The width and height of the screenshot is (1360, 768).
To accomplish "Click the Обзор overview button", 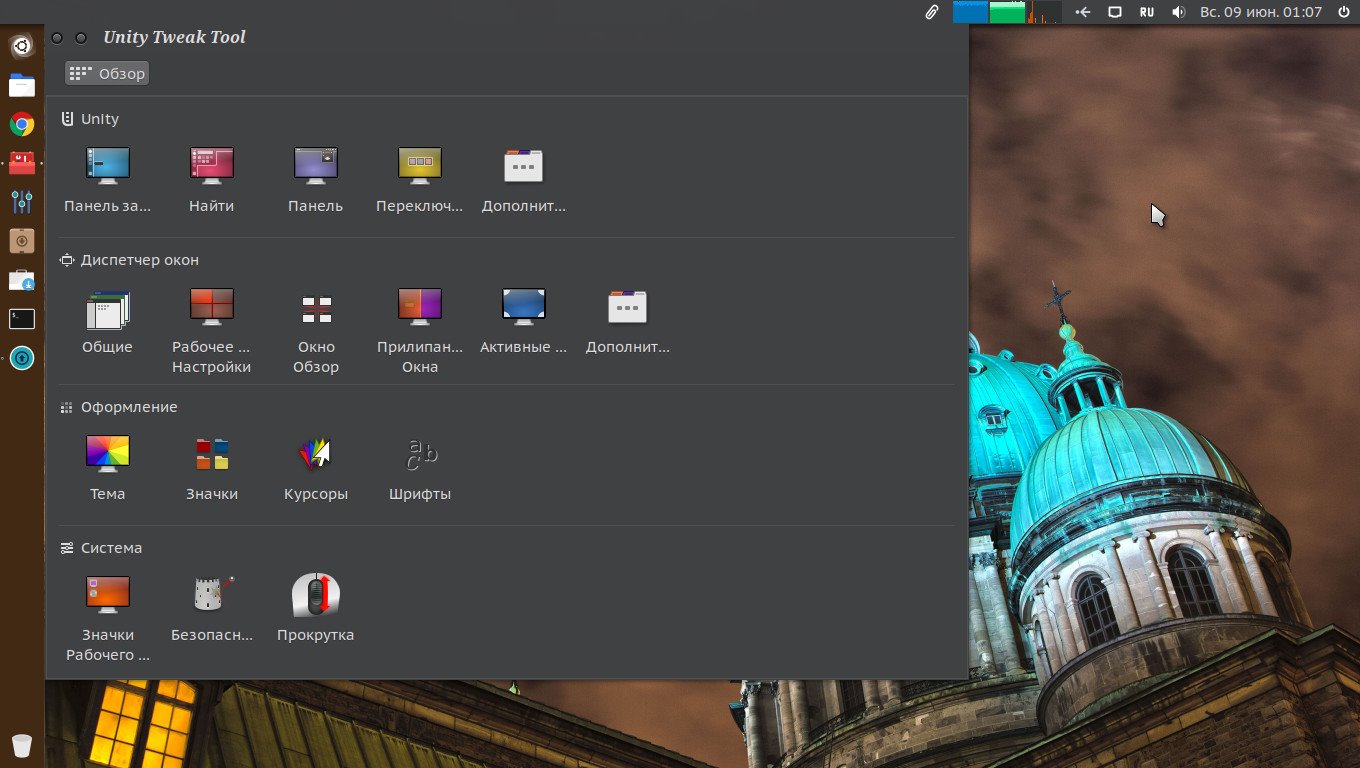I will [107, 73].
